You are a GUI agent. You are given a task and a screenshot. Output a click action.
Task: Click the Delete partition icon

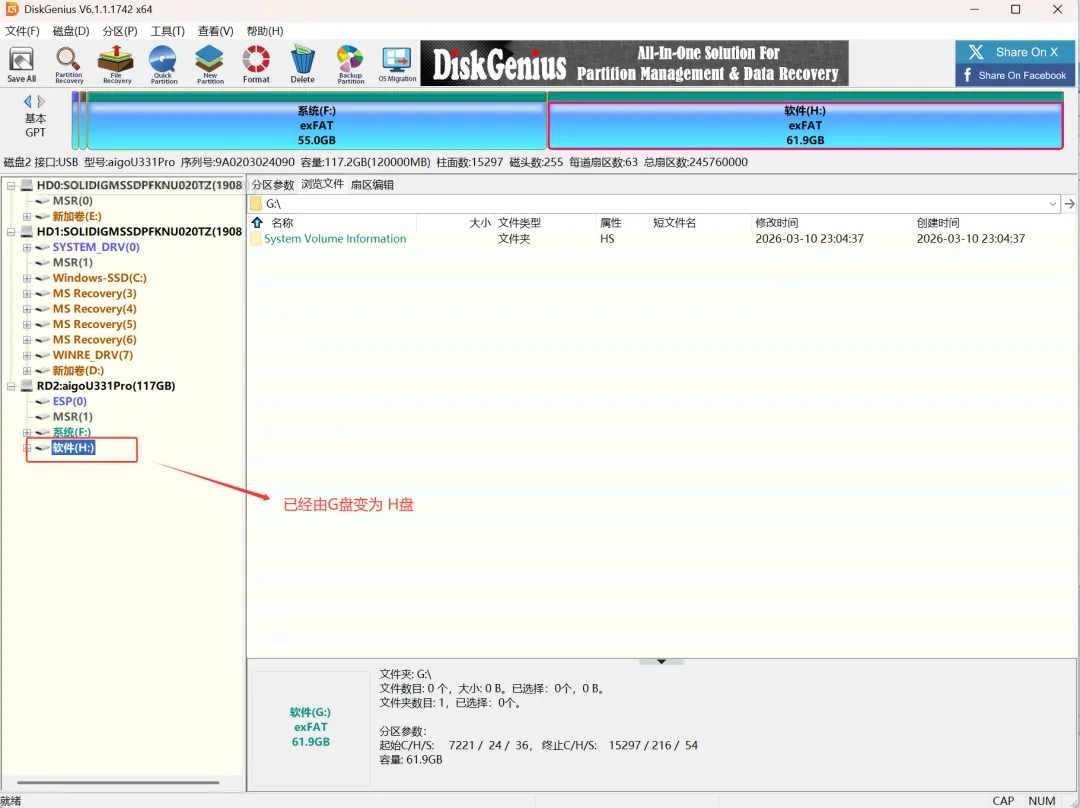click(302, 65)
